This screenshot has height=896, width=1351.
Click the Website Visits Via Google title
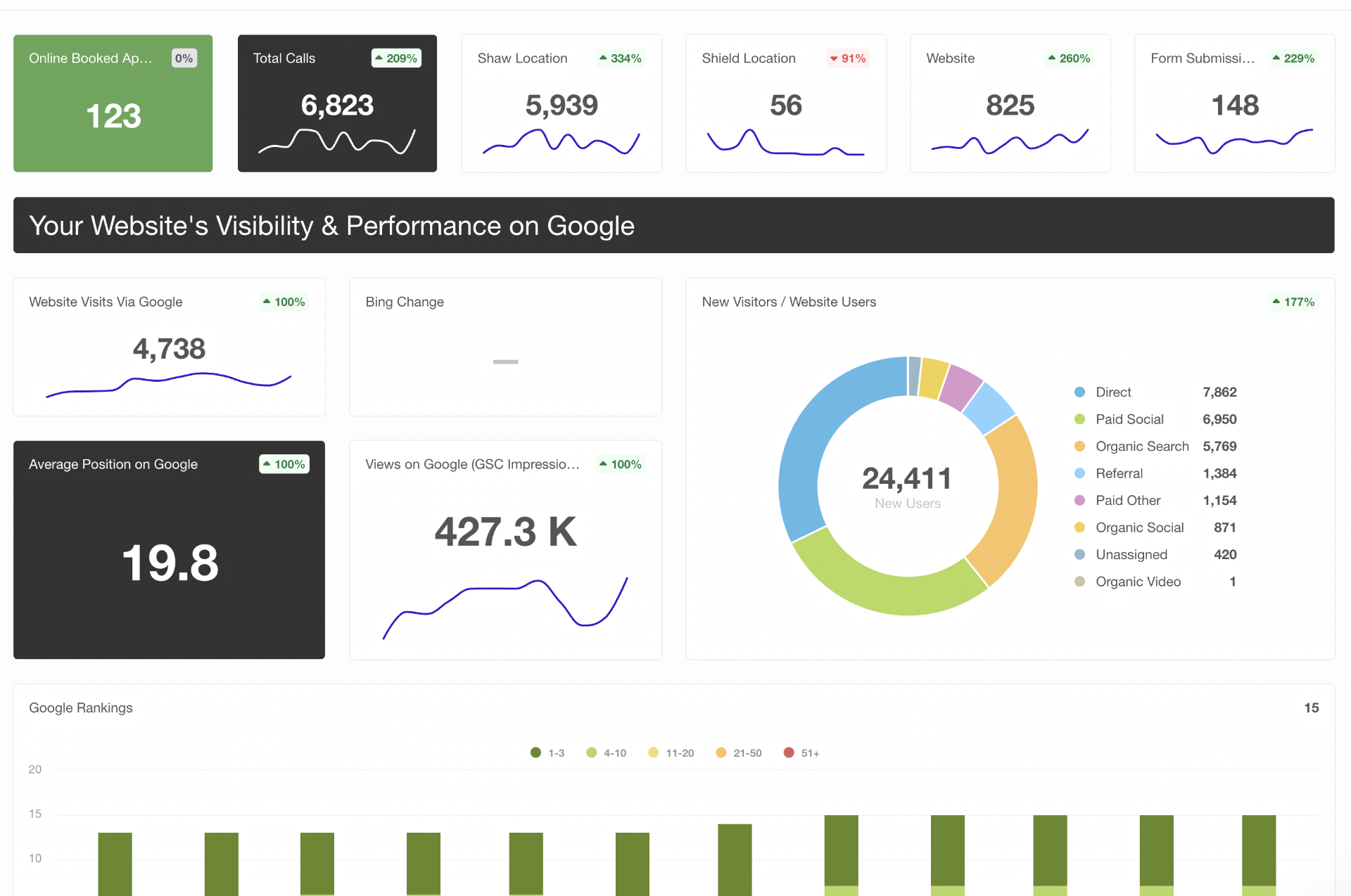106,302
